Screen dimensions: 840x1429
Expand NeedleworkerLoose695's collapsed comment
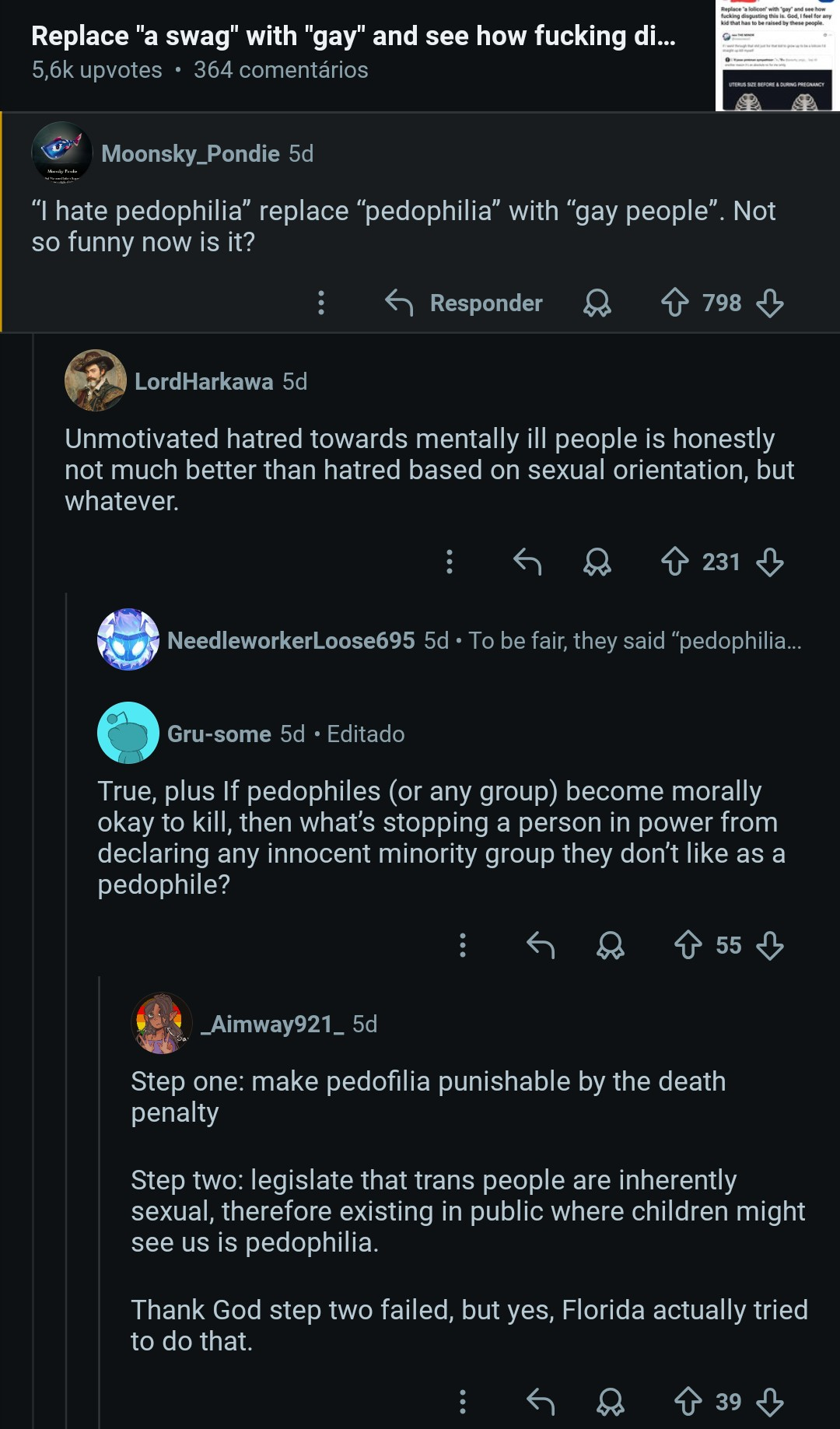tap(482, 640)
